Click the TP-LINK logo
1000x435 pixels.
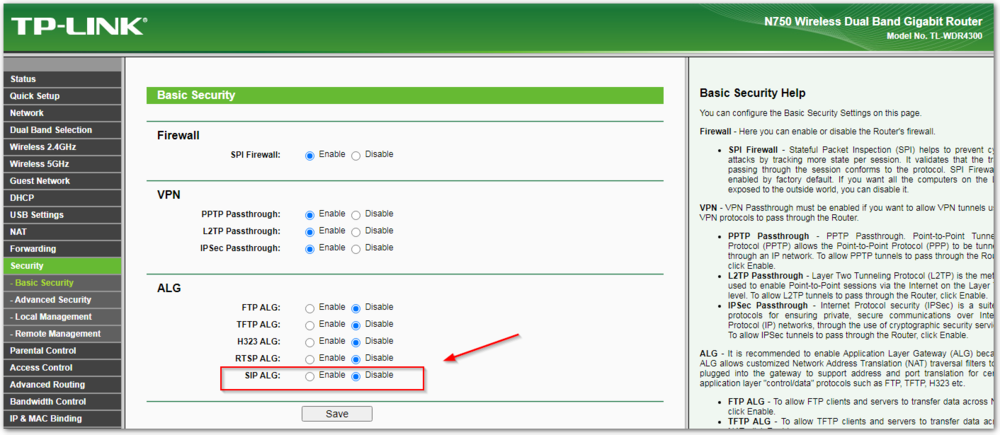pyautogui.click(x=77, y=26)
